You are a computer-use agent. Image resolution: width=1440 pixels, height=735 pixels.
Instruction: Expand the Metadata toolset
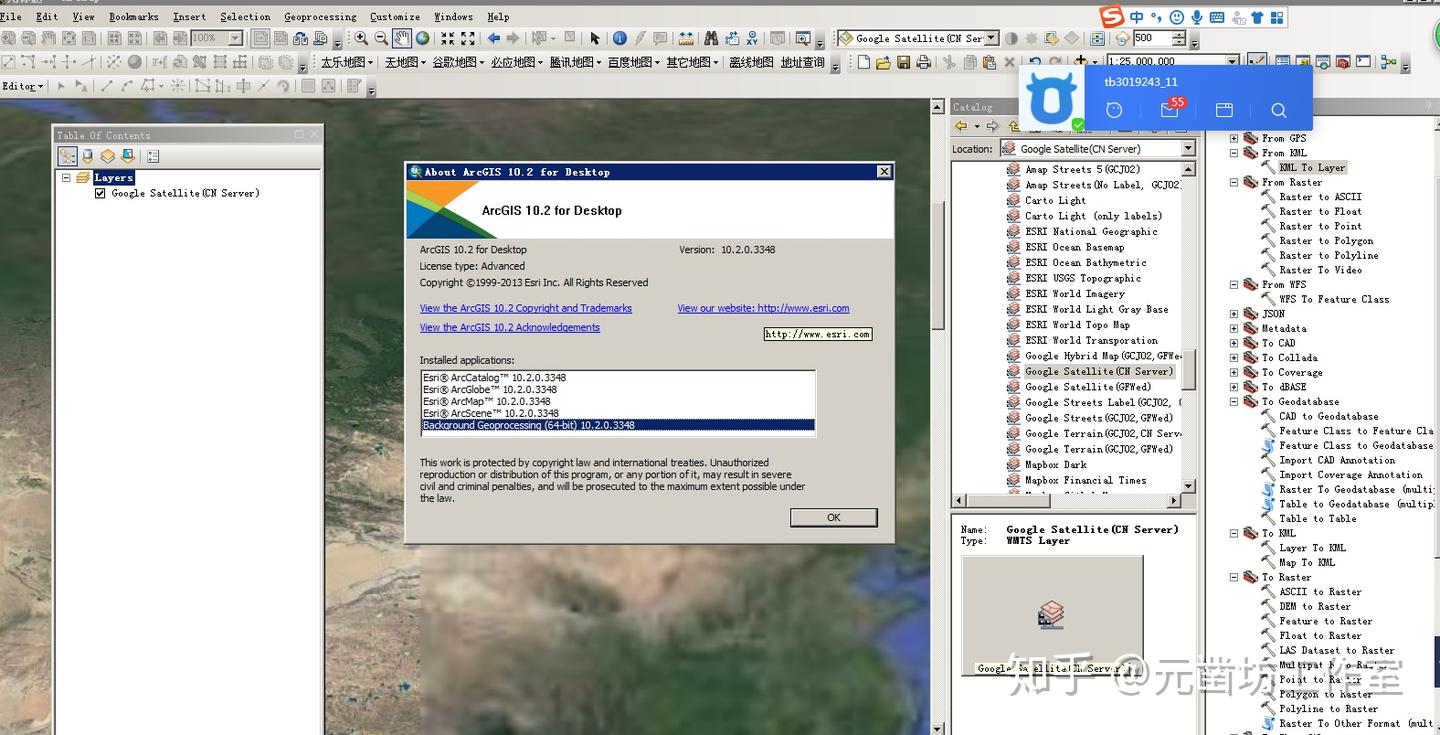point(1234,328)
